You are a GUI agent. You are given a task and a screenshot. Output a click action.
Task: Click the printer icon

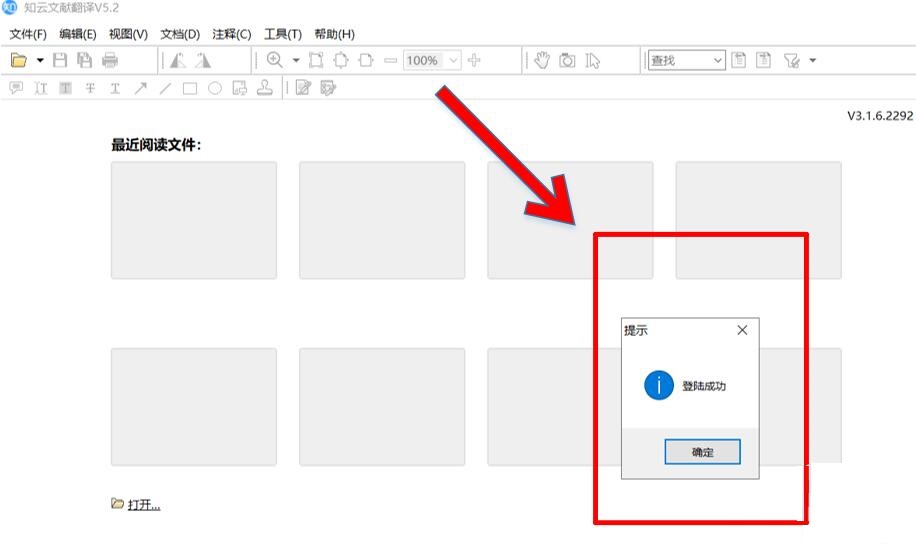tap(110, 61)
